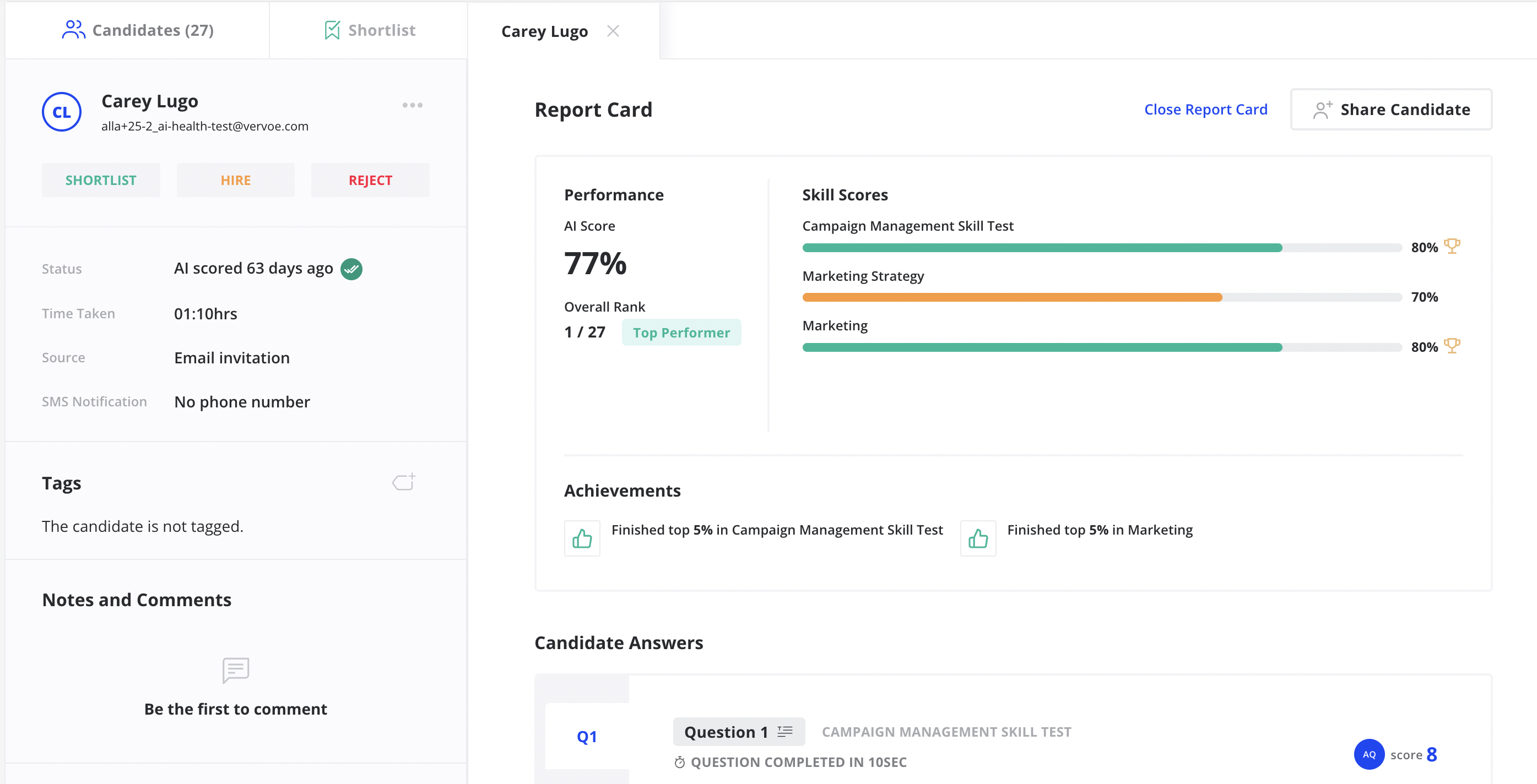The image size is (1537, 784).
Task: Click the 01:10hrs time taken value
Action: 205,314
